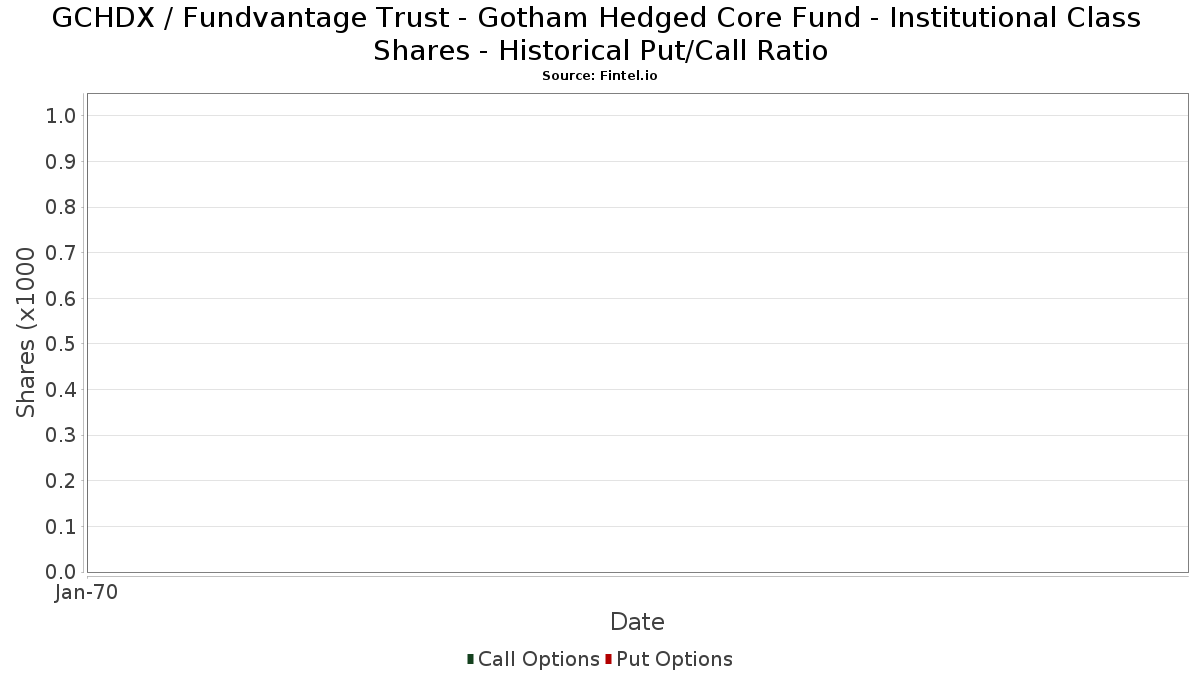The height and width of the screenshot is (675, 1200).
Task: Click the Source: Fintel.io link
Action: [600, 76]
